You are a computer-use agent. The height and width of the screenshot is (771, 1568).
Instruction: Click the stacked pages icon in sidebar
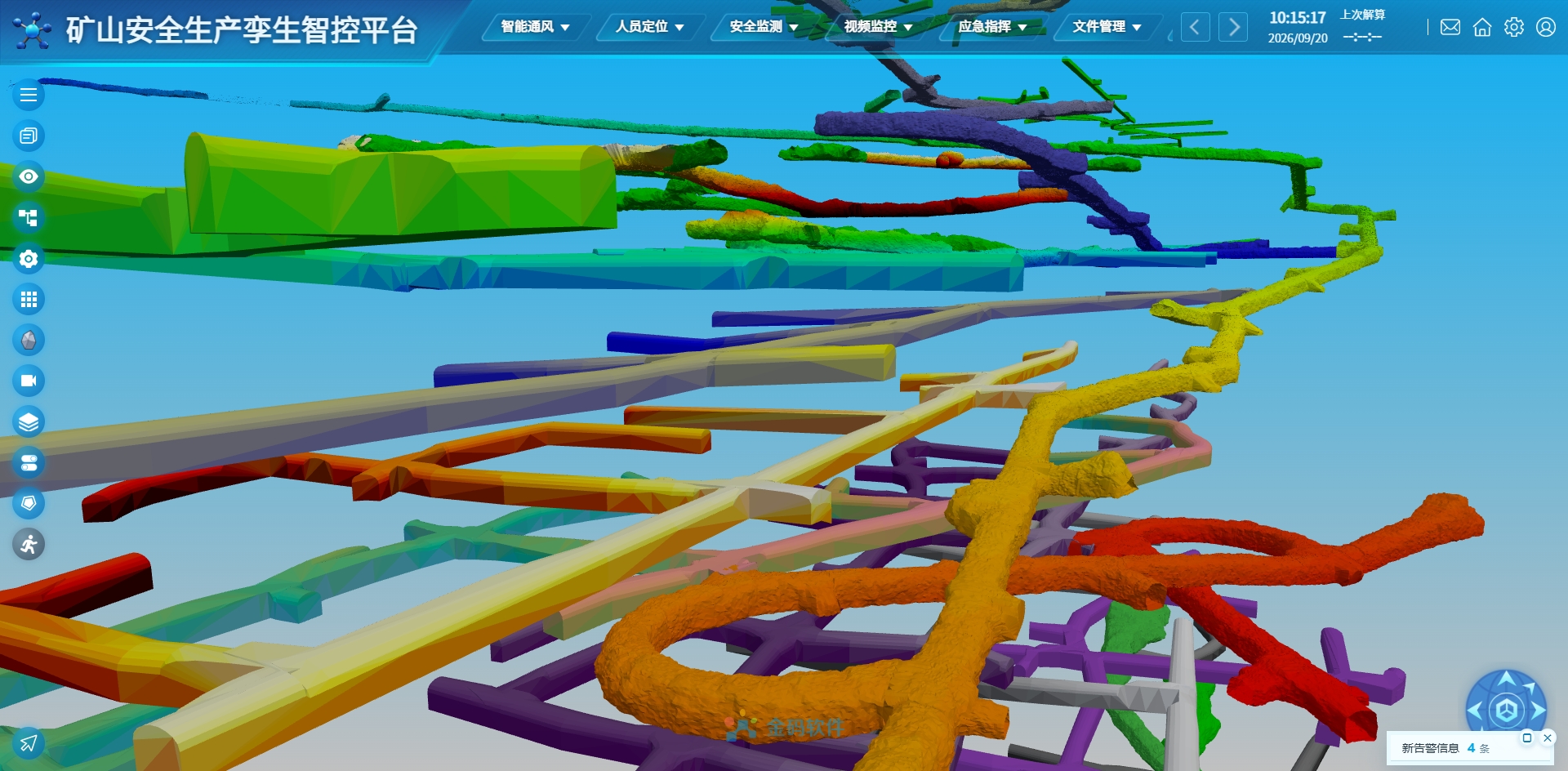click(x=29, y=136)
